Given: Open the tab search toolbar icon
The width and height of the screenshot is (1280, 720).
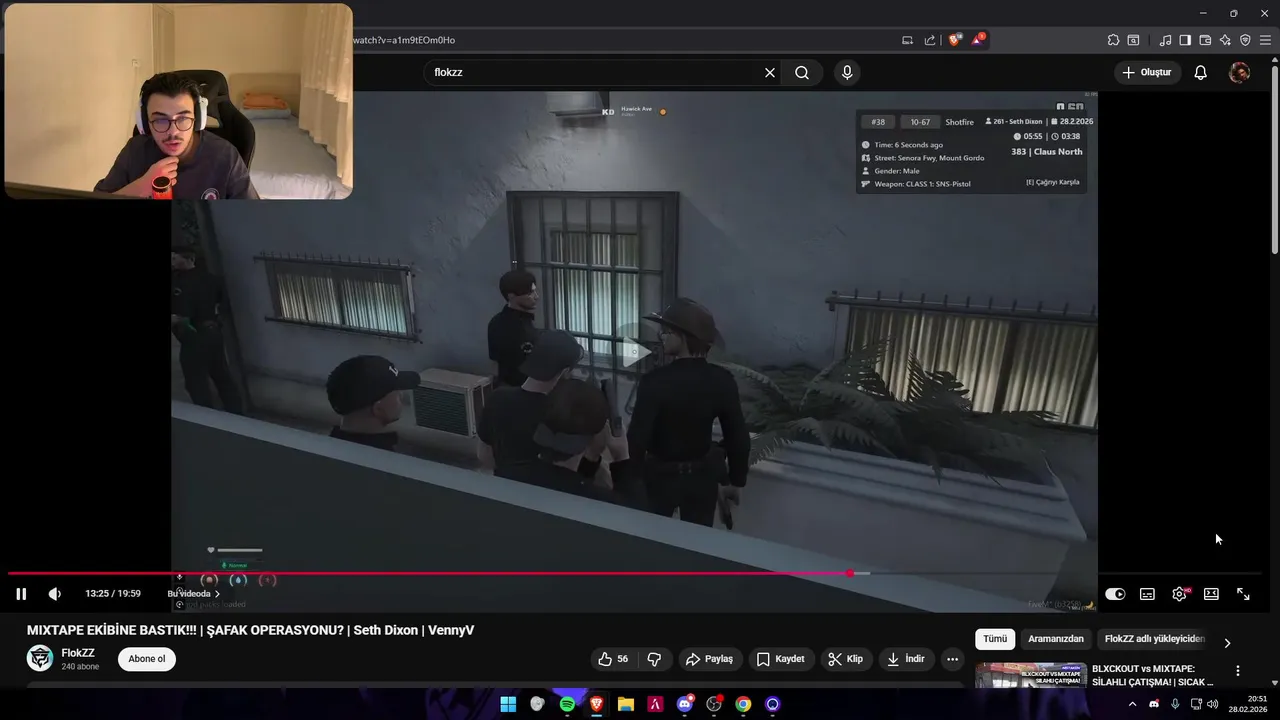Looking at the screenshot, I should (1133, 40).
